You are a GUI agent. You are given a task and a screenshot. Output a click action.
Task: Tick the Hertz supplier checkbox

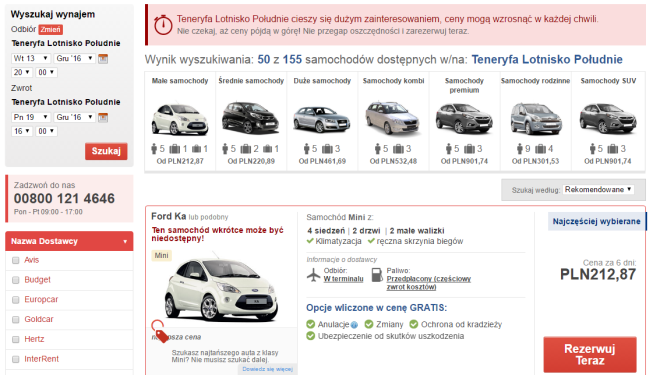[16, 339]
